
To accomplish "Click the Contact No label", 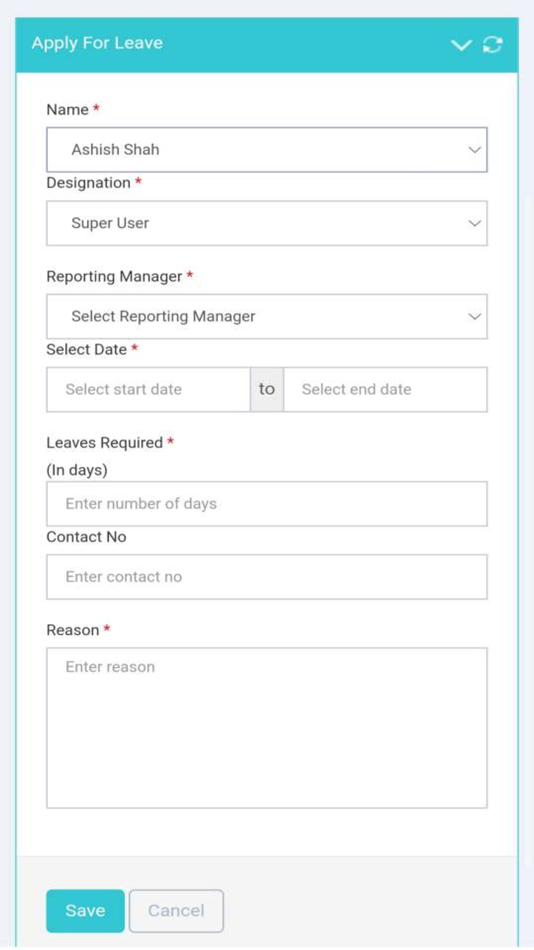I will [86, 537].
